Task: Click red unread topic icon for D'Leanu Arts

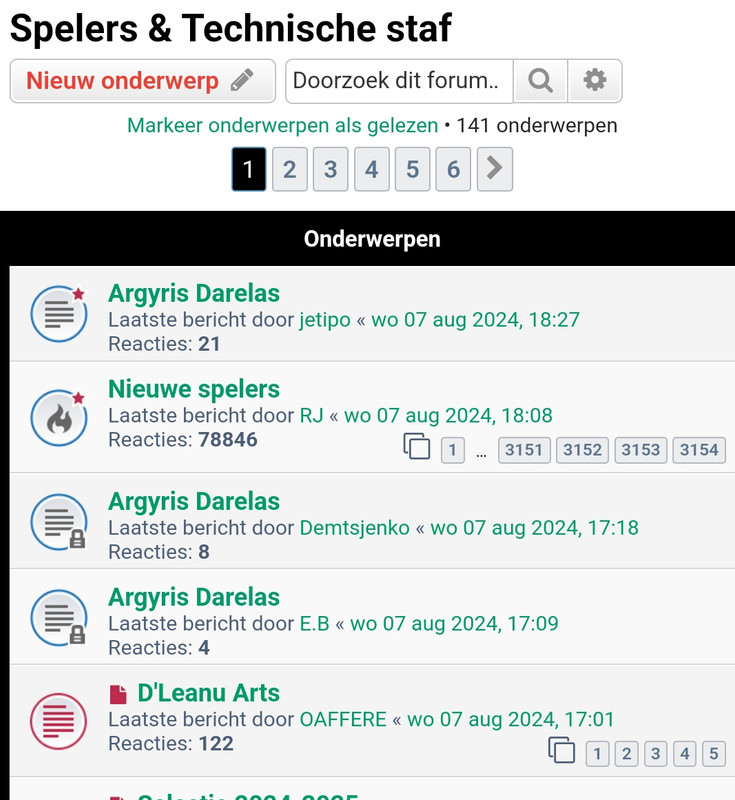Action: click(59, 721)
